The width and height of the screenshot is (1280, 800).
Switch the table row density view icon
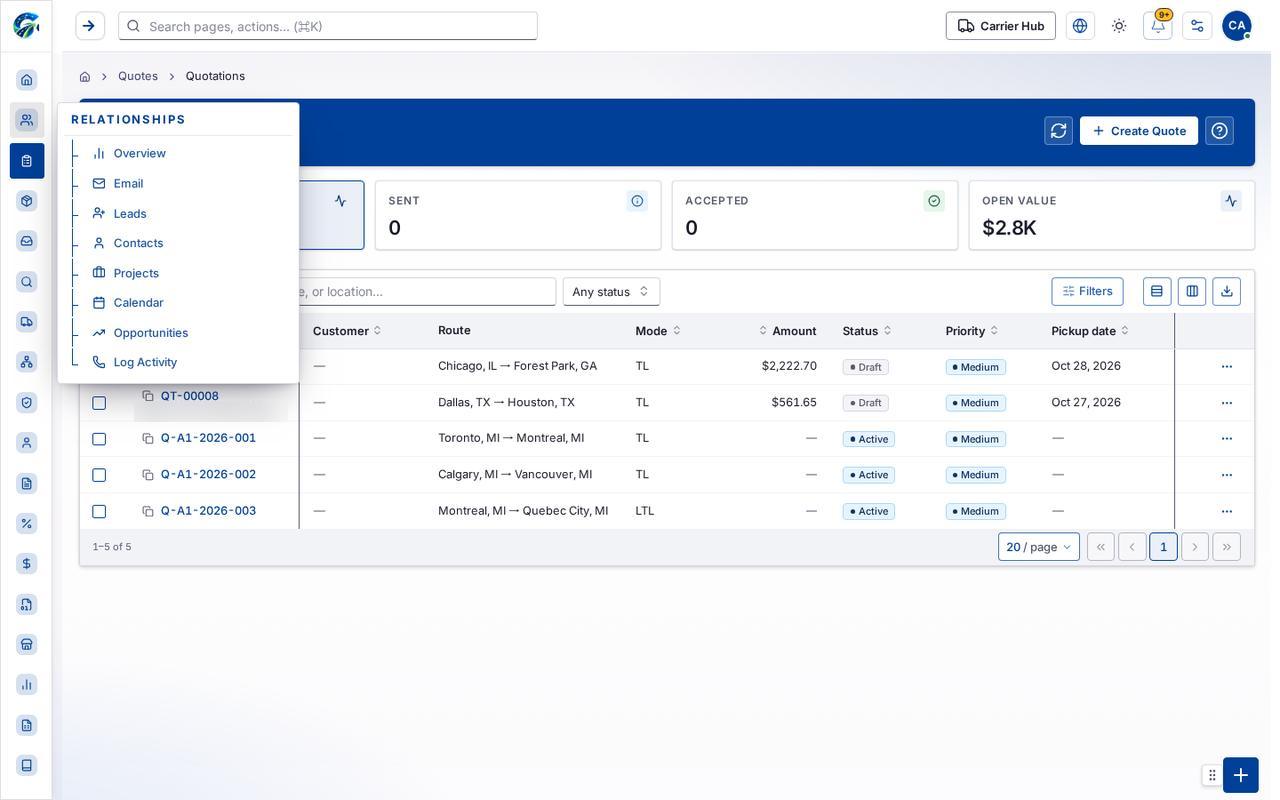1157,292
